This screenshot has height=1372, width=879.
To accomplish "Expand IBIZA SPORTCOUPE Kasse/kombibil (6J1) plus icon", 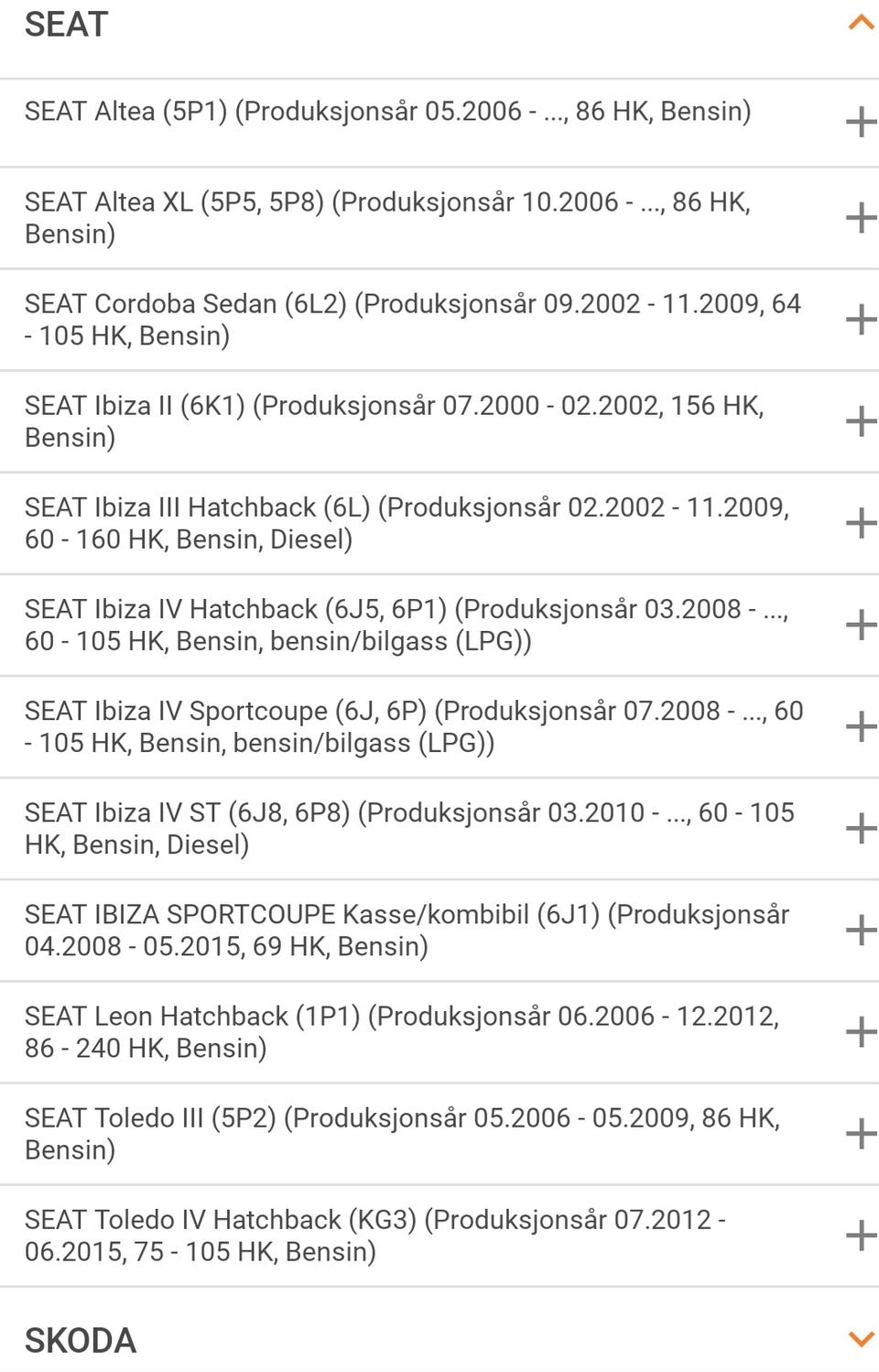I will [x=860, y=930].
